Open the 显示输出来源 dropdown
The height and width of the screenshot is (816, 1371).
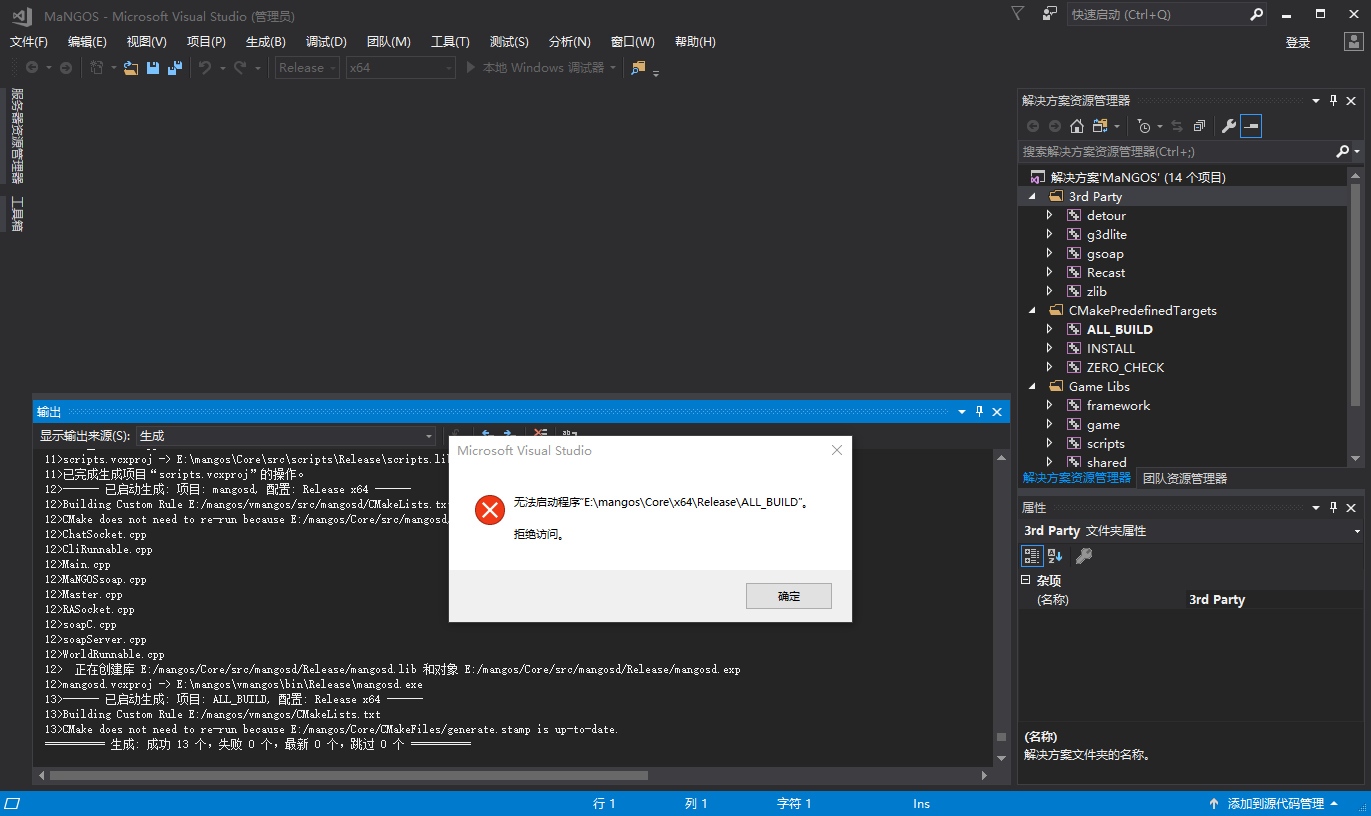(286, 436)
